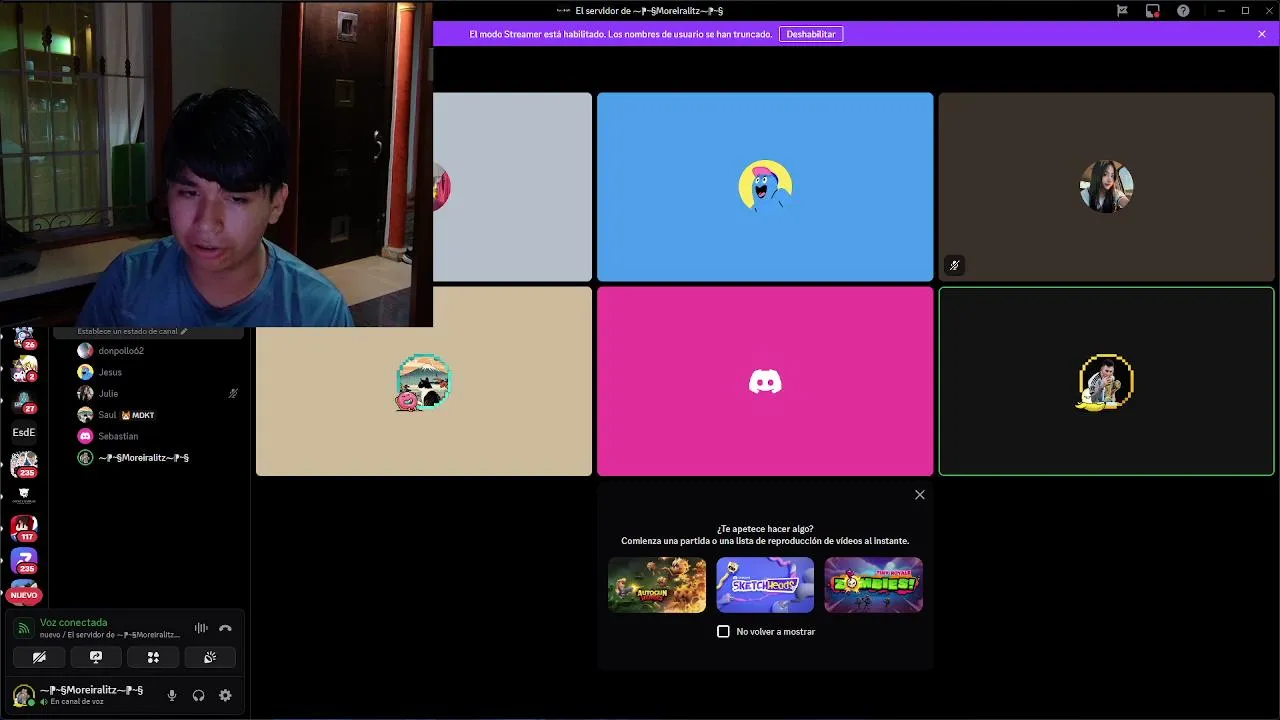The height and width of the screenshot is (720, 1280).
Task: Open the soundboard button in the voice panel
Action: pyautogui.click(x=210, y=657)
